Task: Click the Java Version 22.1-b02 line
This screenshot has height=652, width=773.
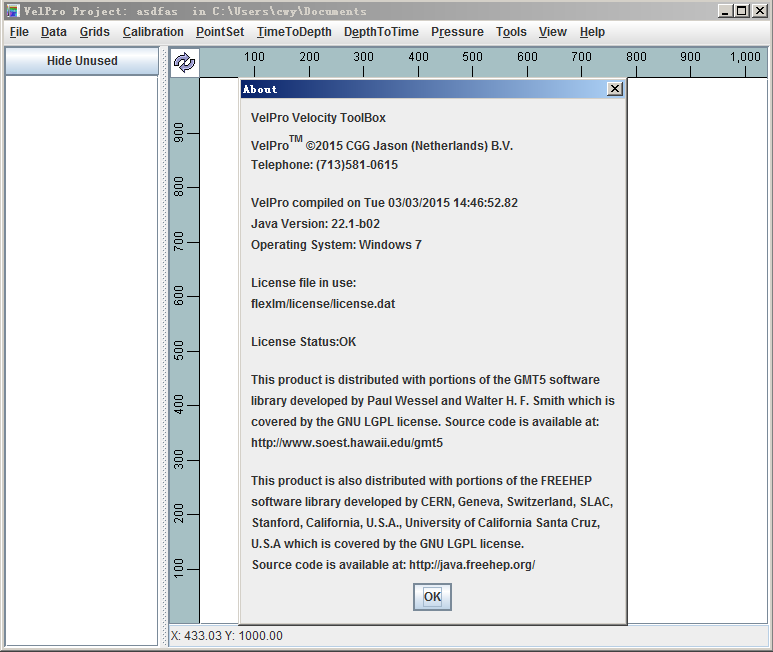Action: click(x=316, y=224)
